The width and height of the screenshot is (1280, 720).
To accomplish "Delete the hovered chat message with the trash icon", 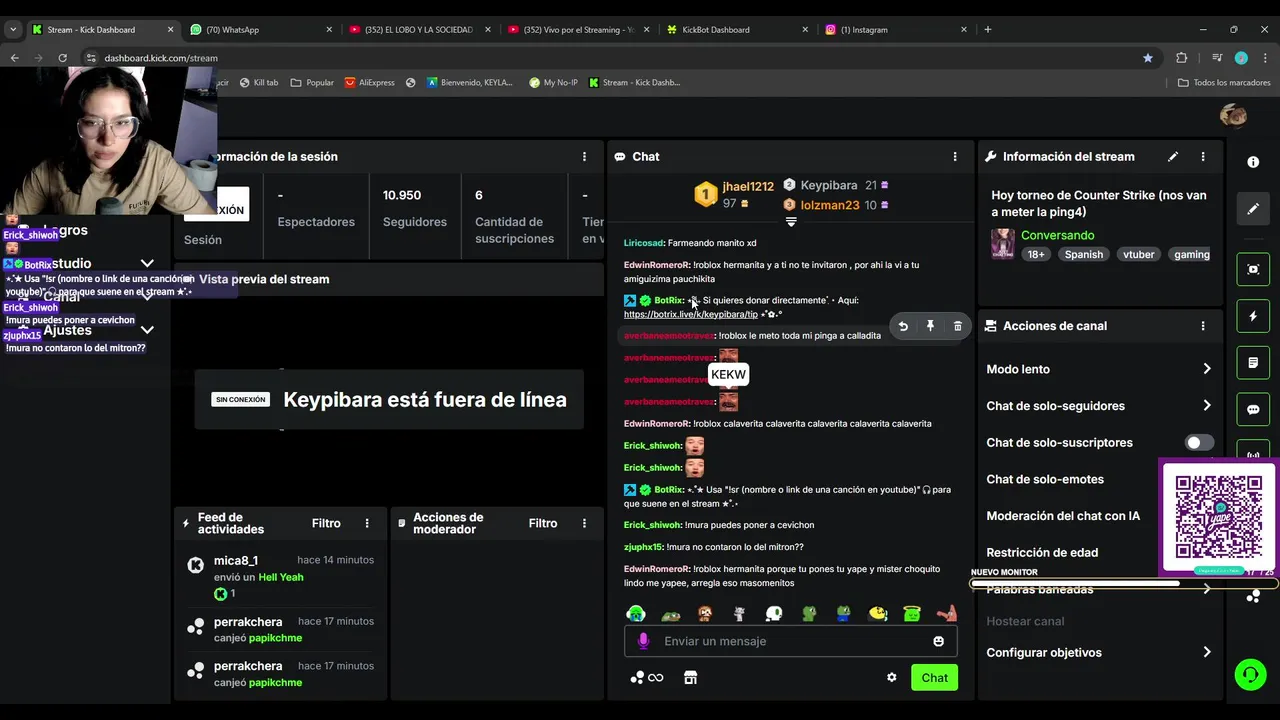I will click(957, 326).
